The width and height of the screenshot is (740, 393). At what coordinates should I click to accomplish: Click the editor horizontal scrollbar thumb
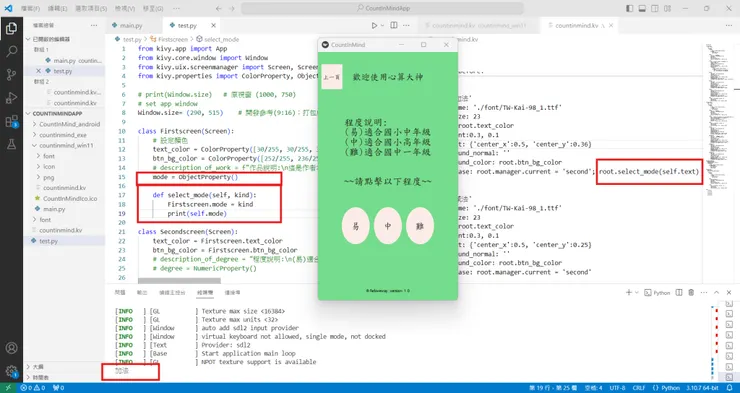click(179, 281)
